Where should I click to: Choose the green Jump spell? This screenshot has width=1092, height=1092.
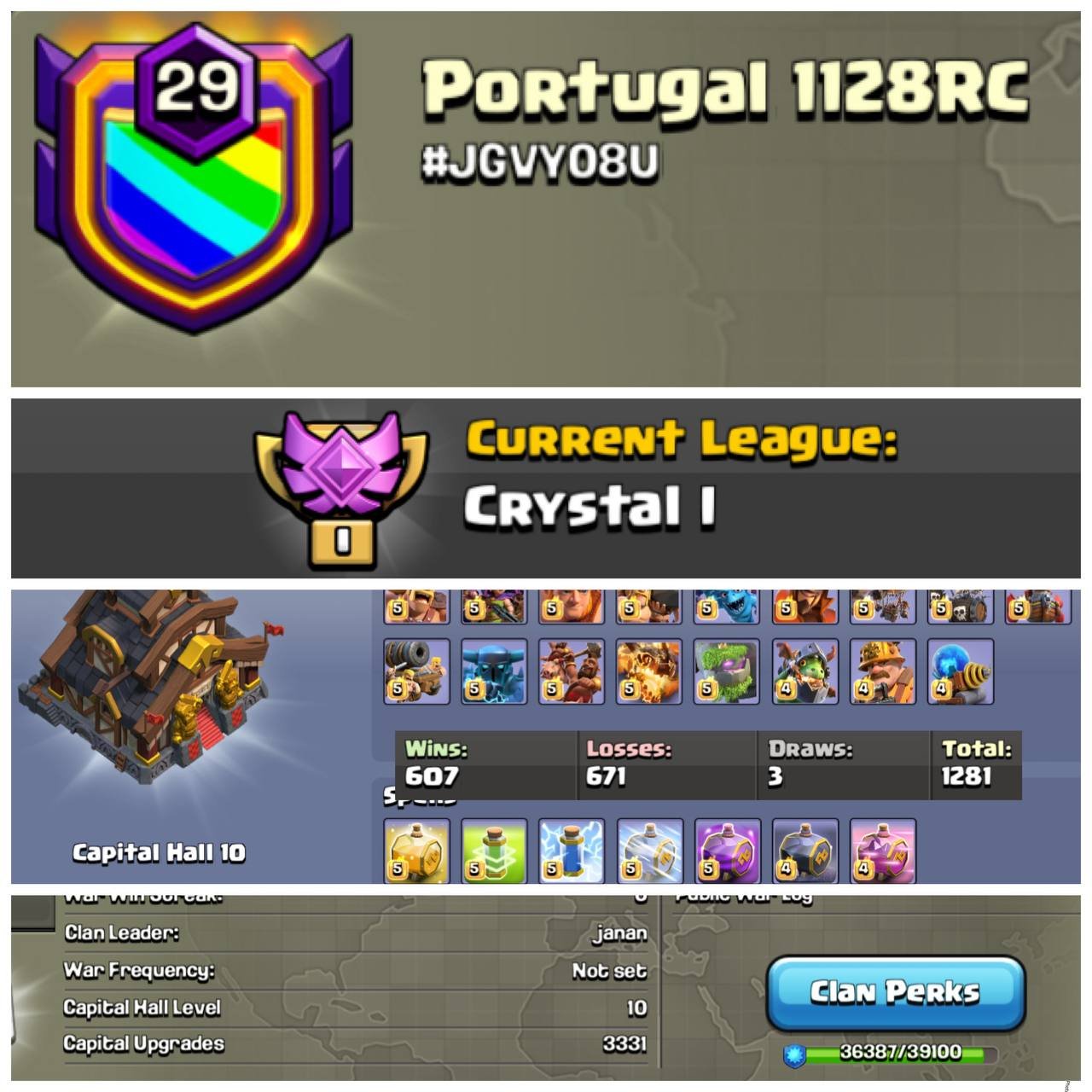(494, 851)
